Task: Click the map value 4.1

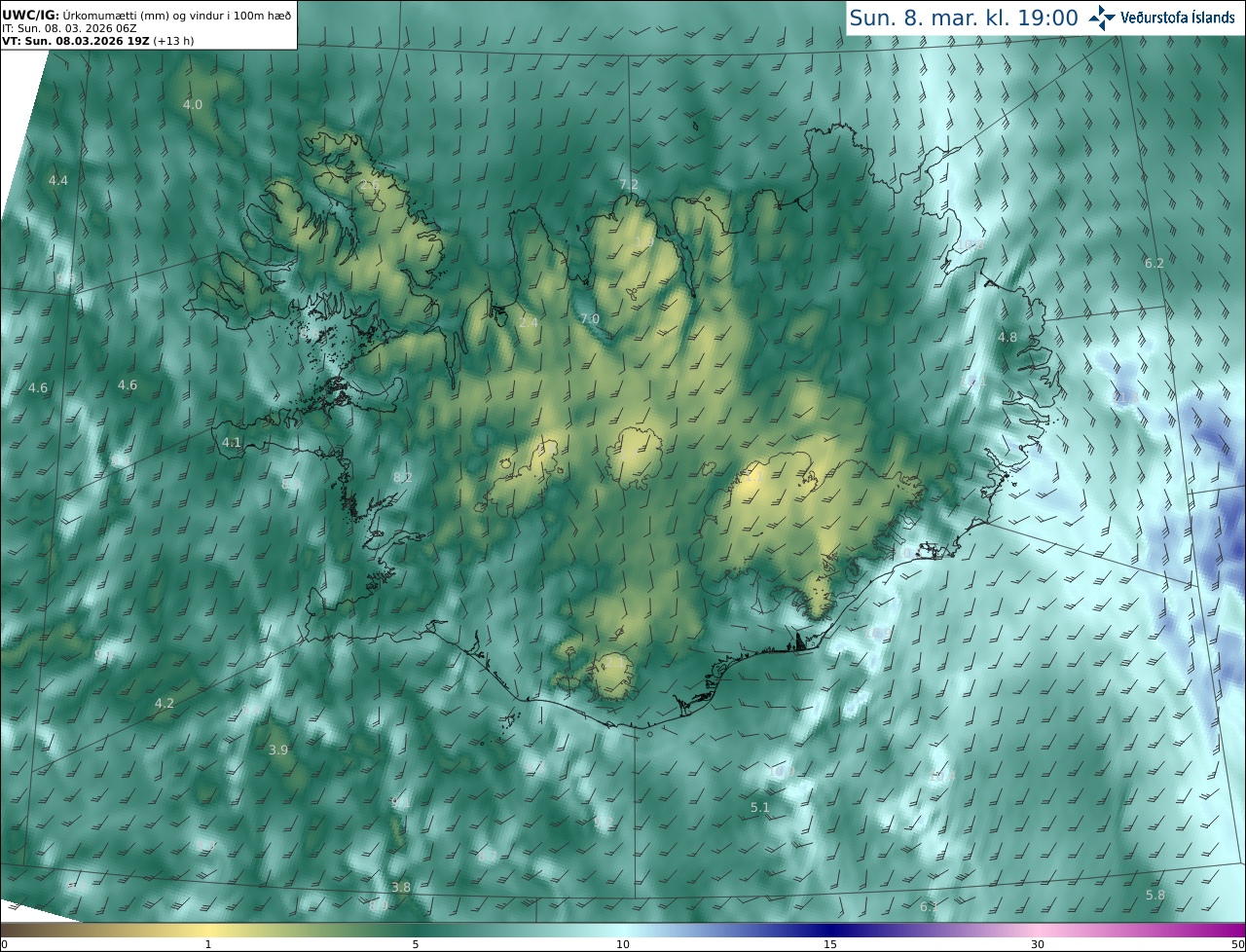Action: pyautogui.click(x=232, y=442)
